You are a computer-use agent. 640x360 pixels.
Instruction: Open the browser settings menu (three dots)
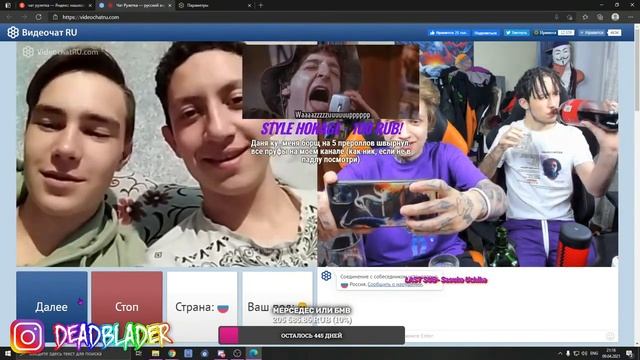click(631, 17)
